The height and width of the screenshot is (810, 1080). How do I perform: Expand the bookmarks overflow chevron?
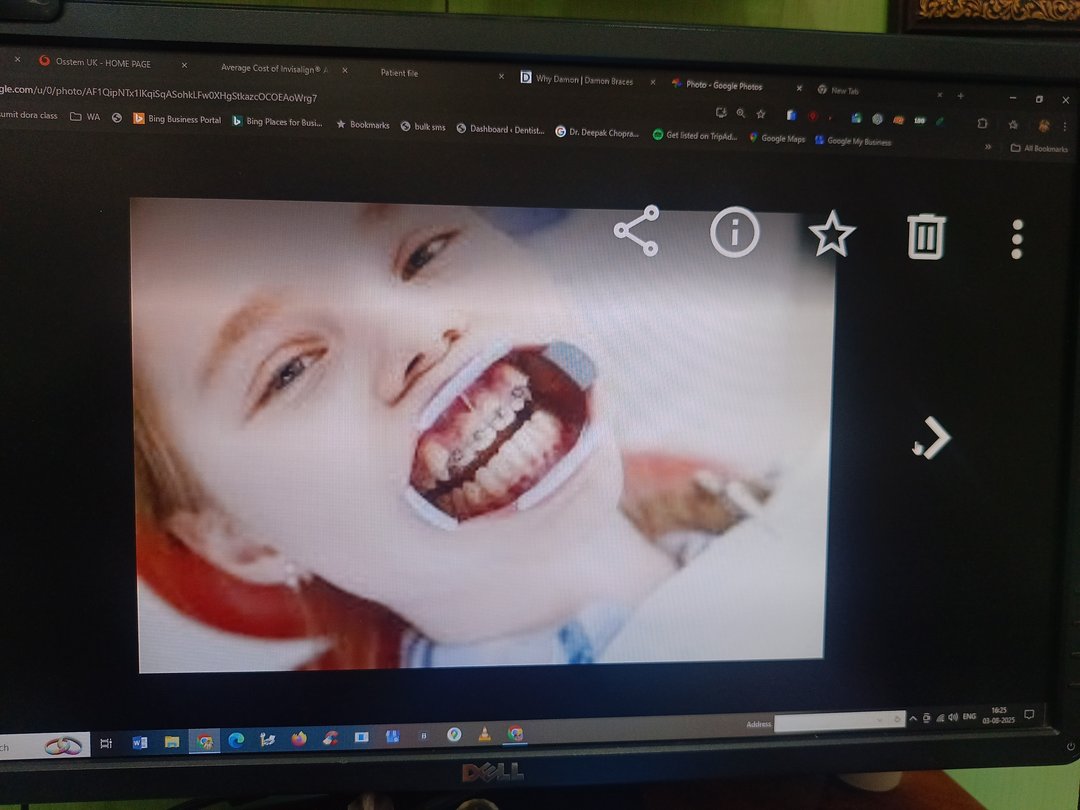click(988, 147)
